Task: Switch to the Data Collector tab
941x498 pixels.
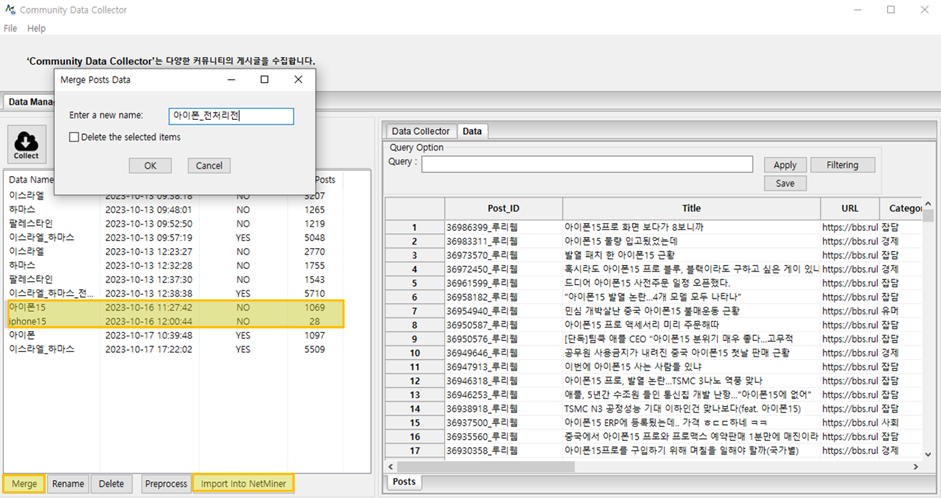Action: [x=420, y=131]
